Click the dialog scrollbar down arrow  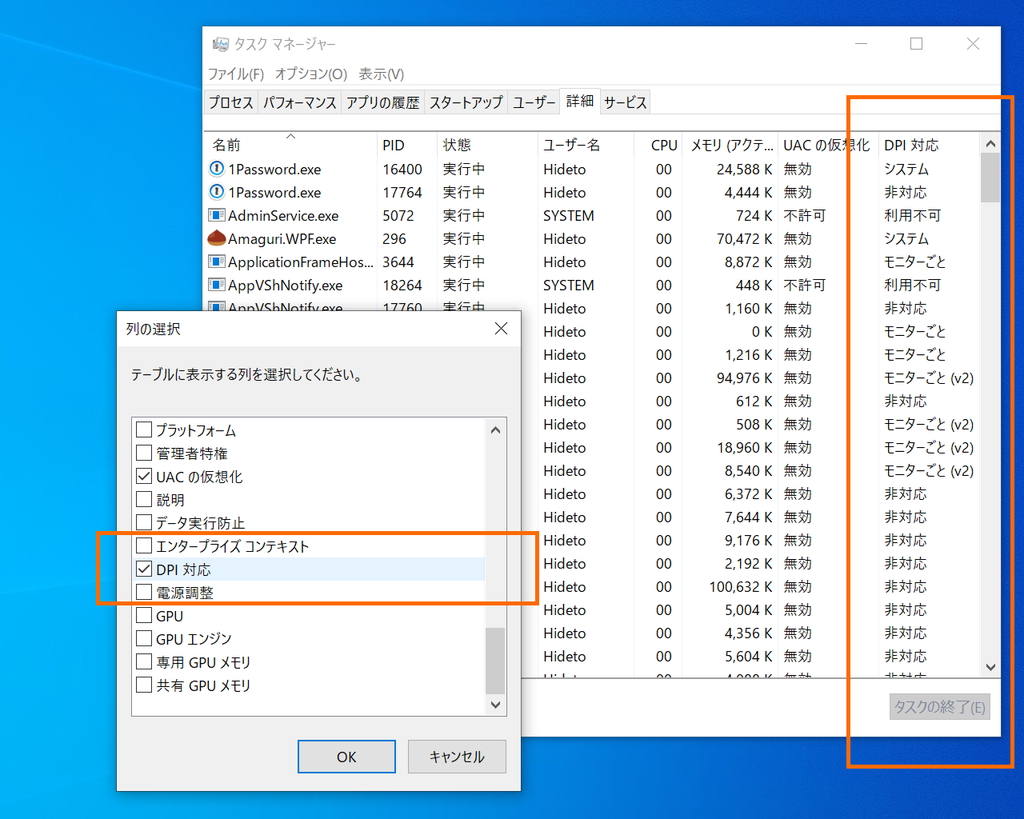(495, 704)
